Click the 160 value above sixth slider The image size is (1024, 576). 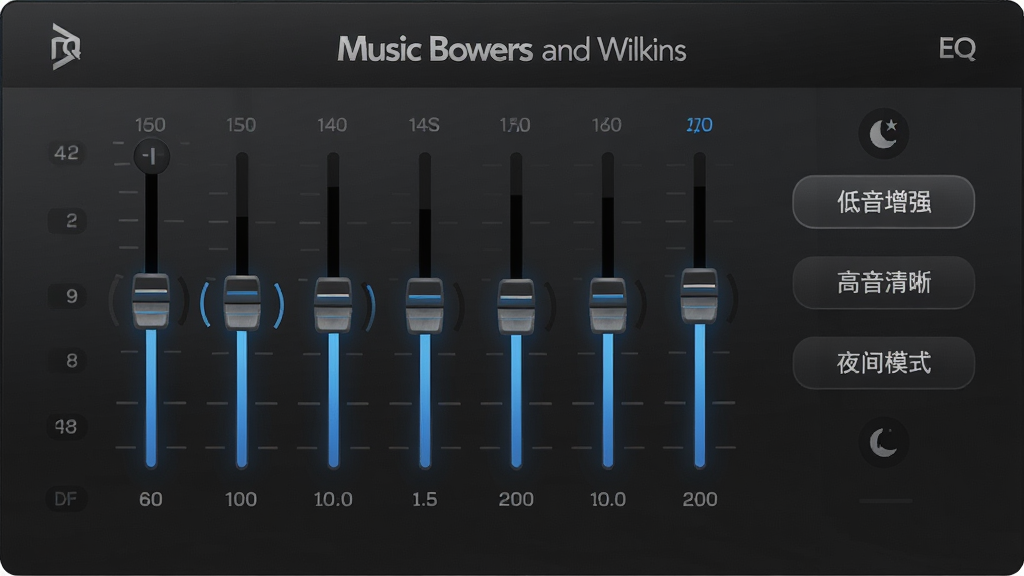tap(607, 125)
